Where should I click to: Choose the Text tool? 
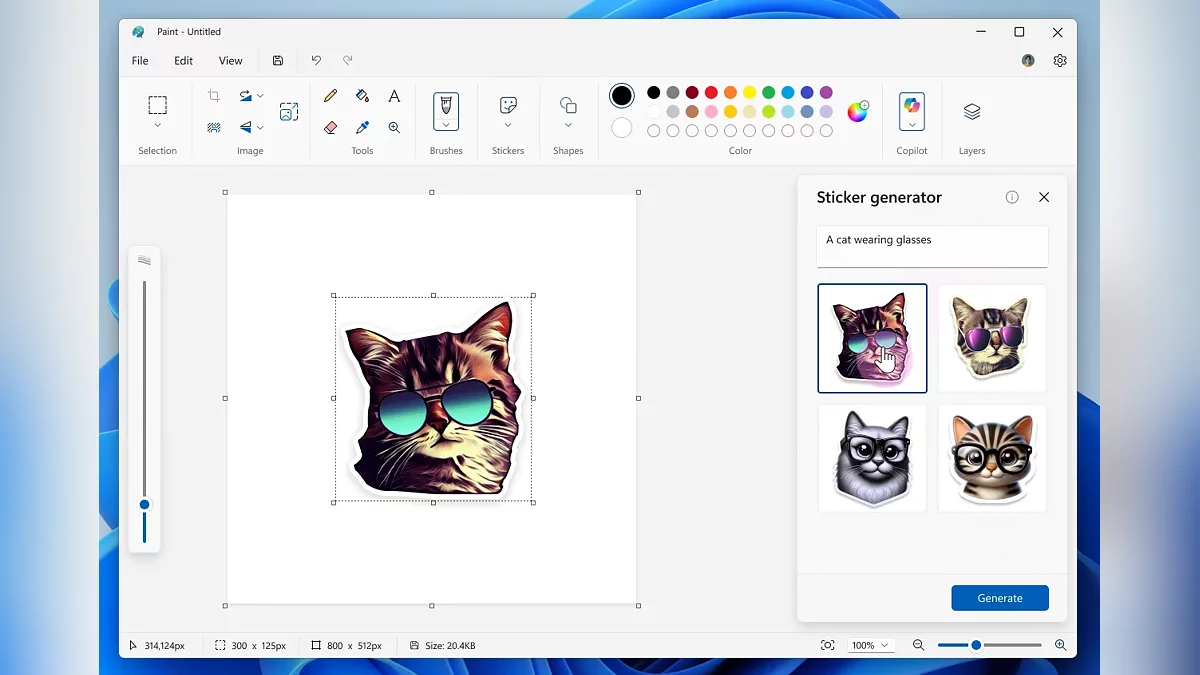coord(394,96)
